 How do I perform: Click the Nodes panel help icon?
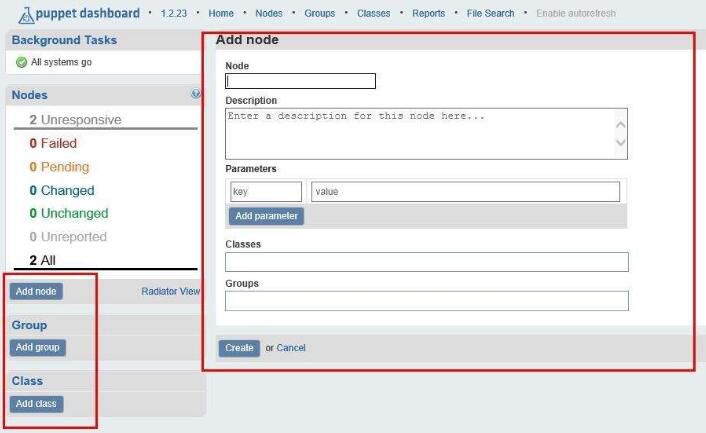[196, 94]
